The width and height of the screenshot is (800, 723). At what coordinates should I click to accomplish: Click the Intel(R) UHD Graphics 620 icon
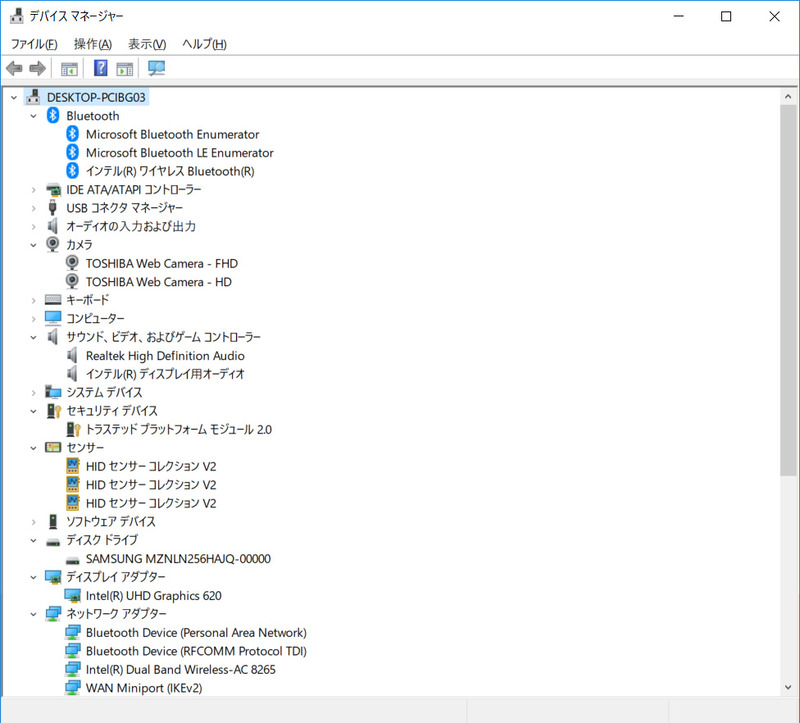point(73,595)
